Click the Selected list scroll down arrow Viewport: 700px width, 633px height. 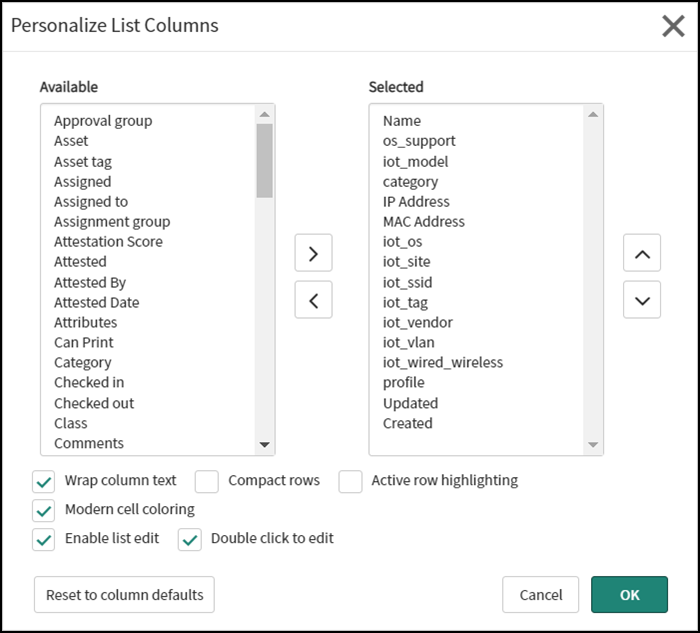click(x=592, y=444)
